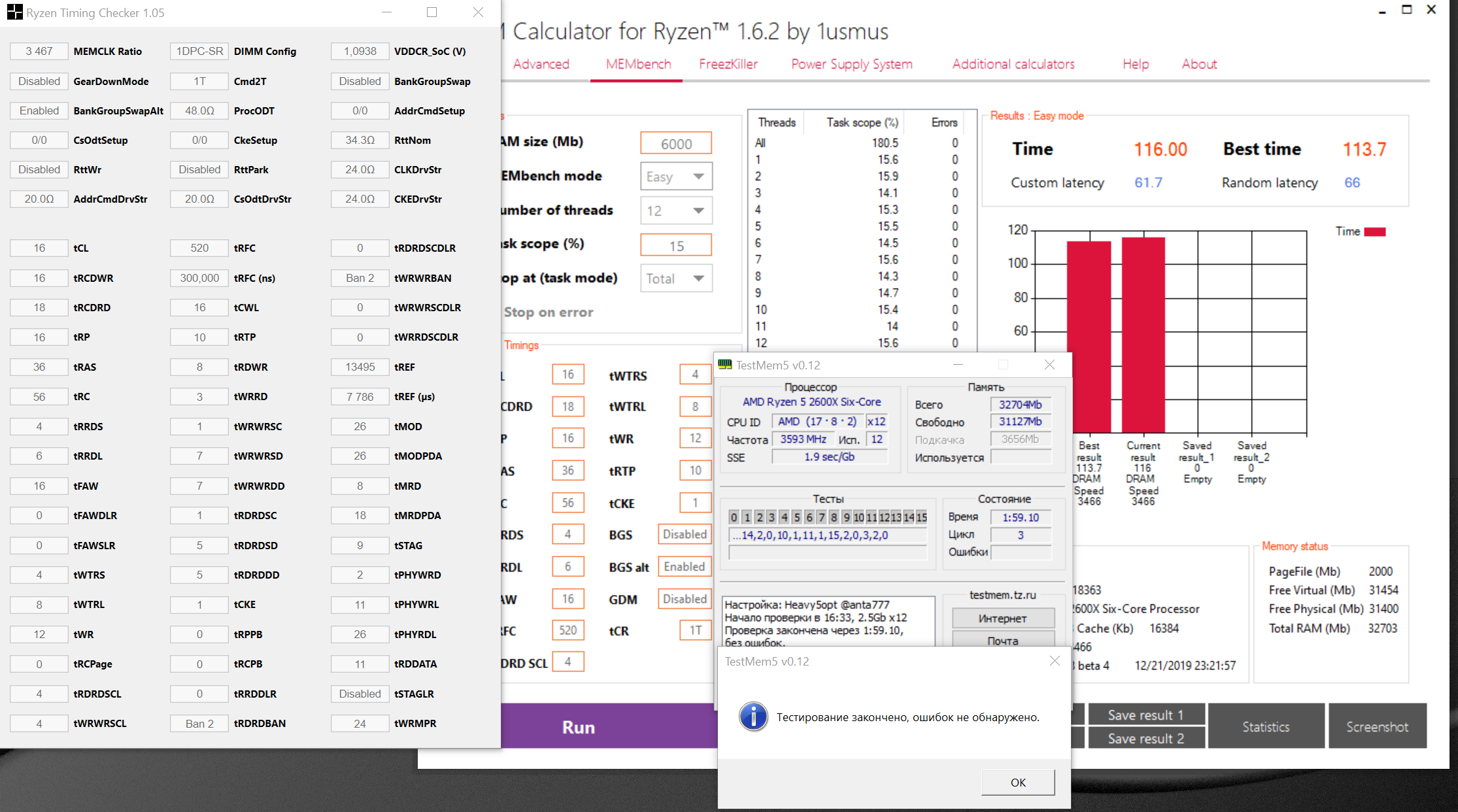Restore the DRAM Calculator window size
Viewport: 1458px width, 812px height.
(1407, 10)
